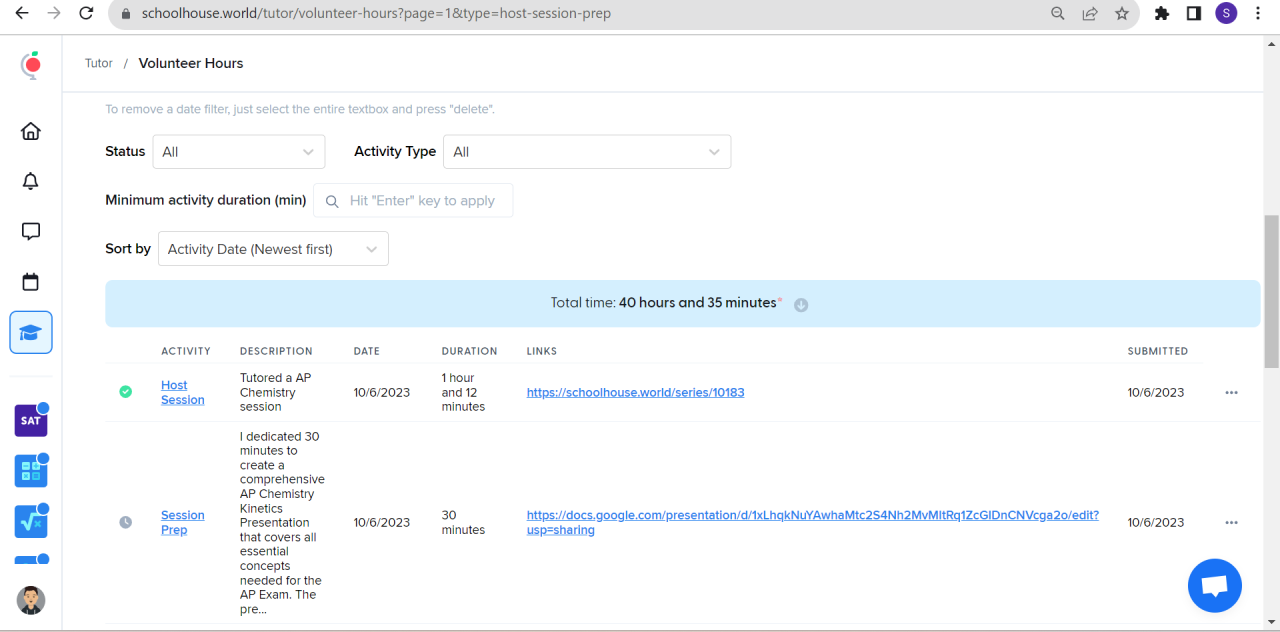Click the Minimum activity duration field

tap(412, 200)
